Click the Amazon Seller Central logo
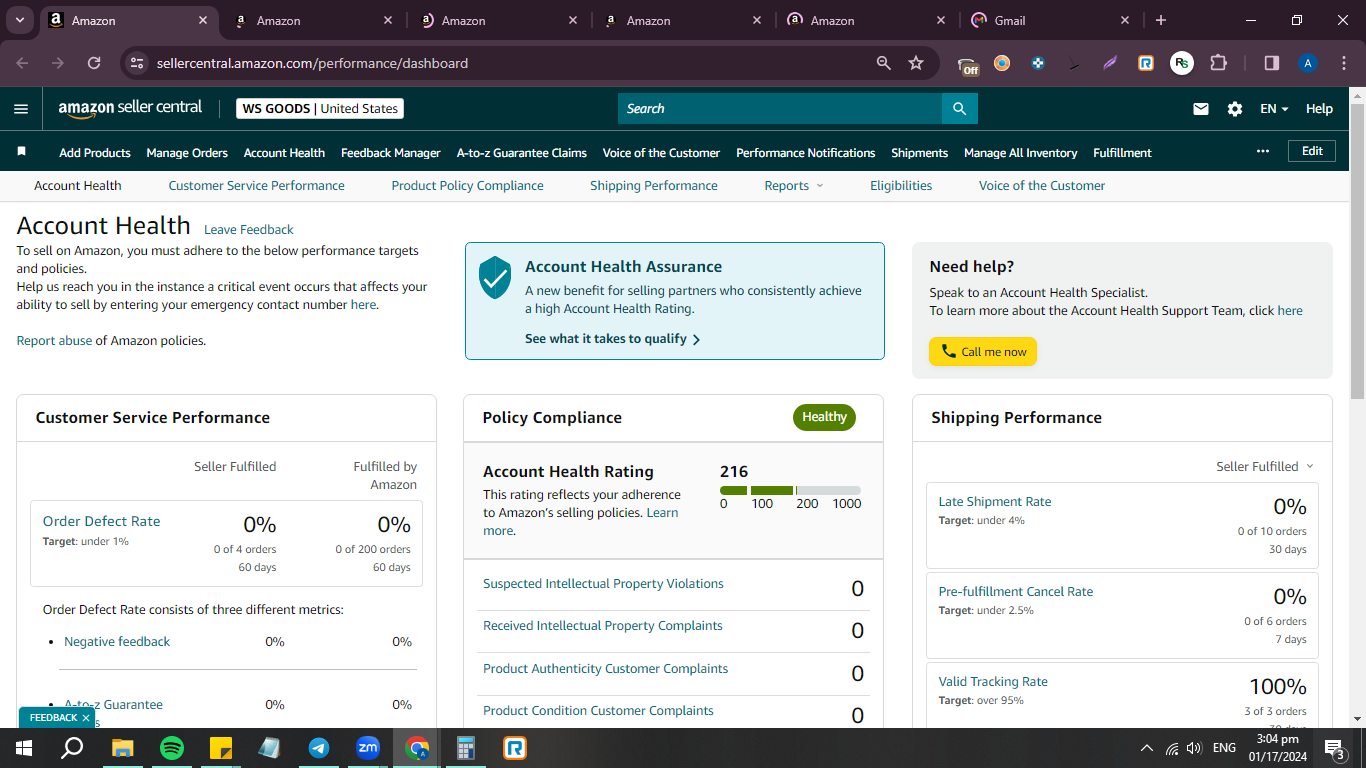This screenshot has height=768, width=1366. (130, 108)
